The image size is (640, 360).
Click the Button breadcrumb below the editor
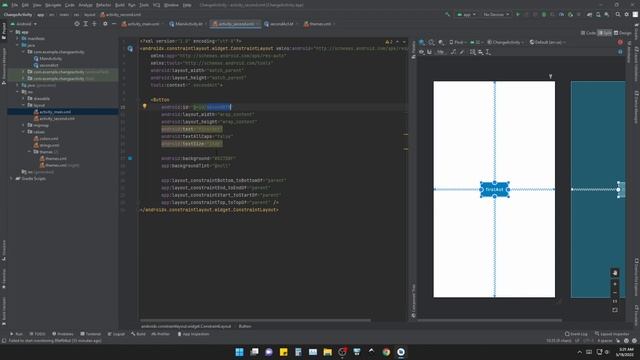click(x=245, y=326)
